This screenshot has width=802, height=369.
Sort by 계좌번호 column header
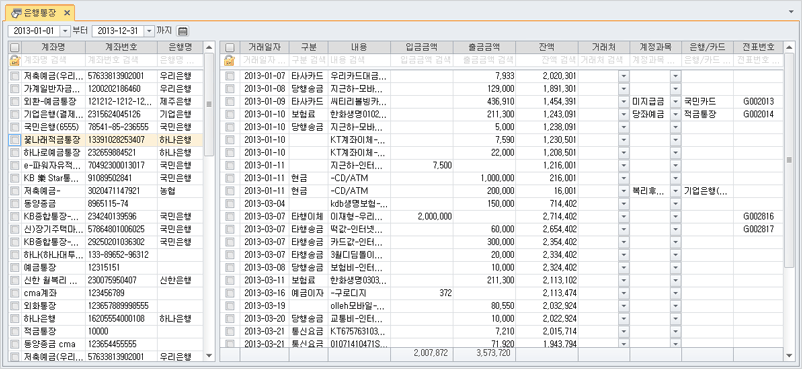pos(121,47)
